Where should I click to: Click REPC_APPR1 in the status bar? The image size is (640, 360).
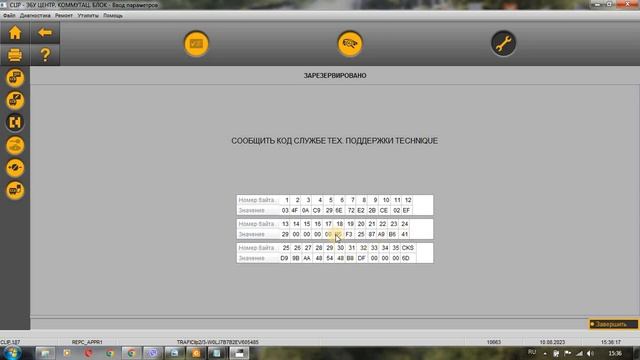coord(87,342)
